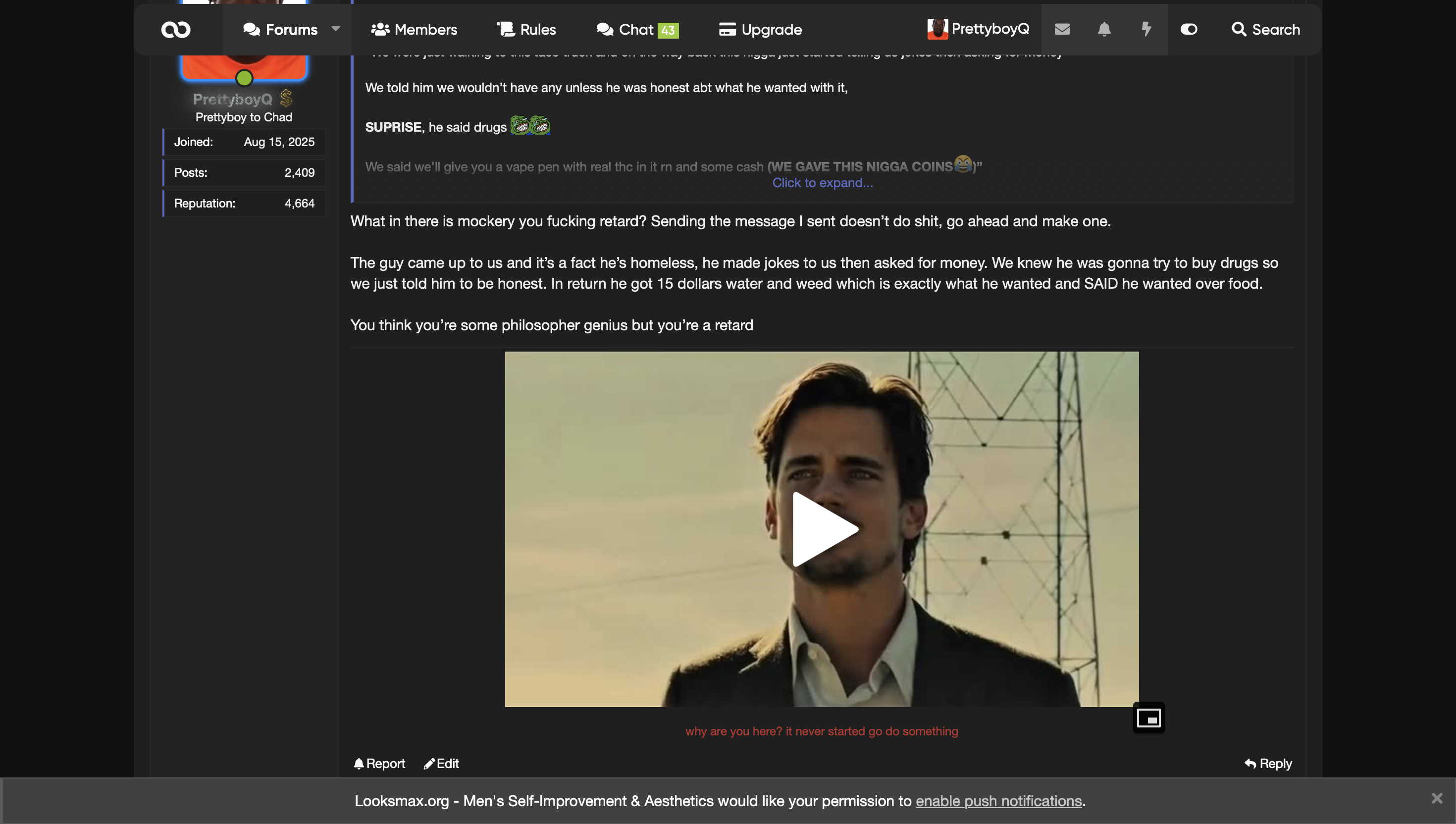Click the infinity logo home icon

click(175, 29)
